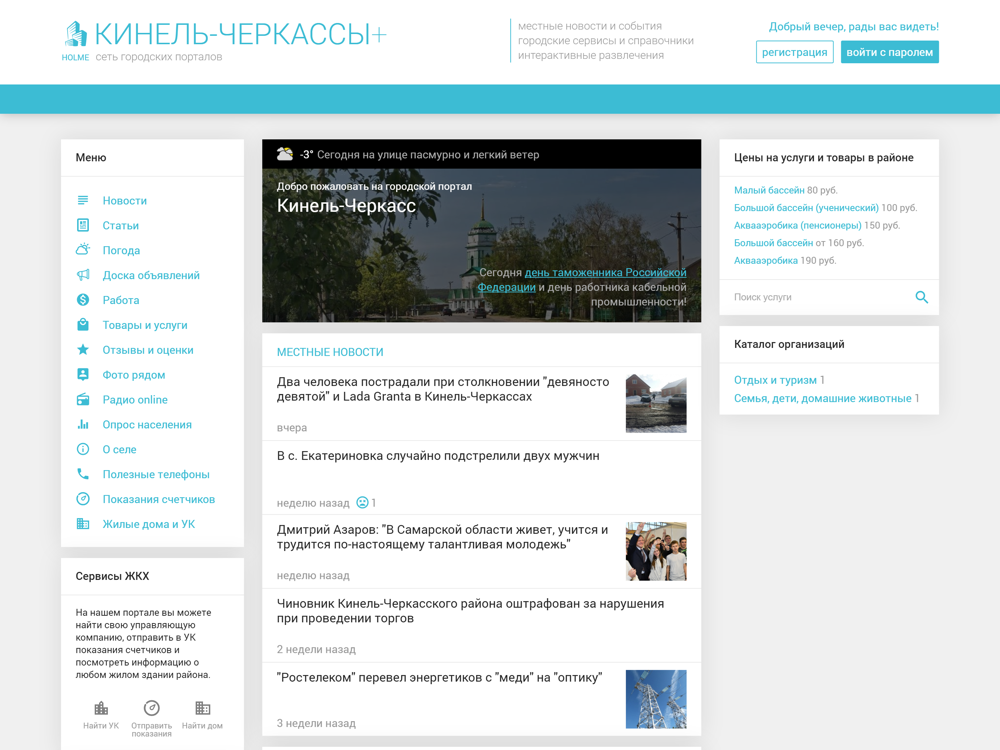This screenshot has height=750, width=1000.
Task: Click the weather cloud icon in banner
Action: tap(284, 154)
